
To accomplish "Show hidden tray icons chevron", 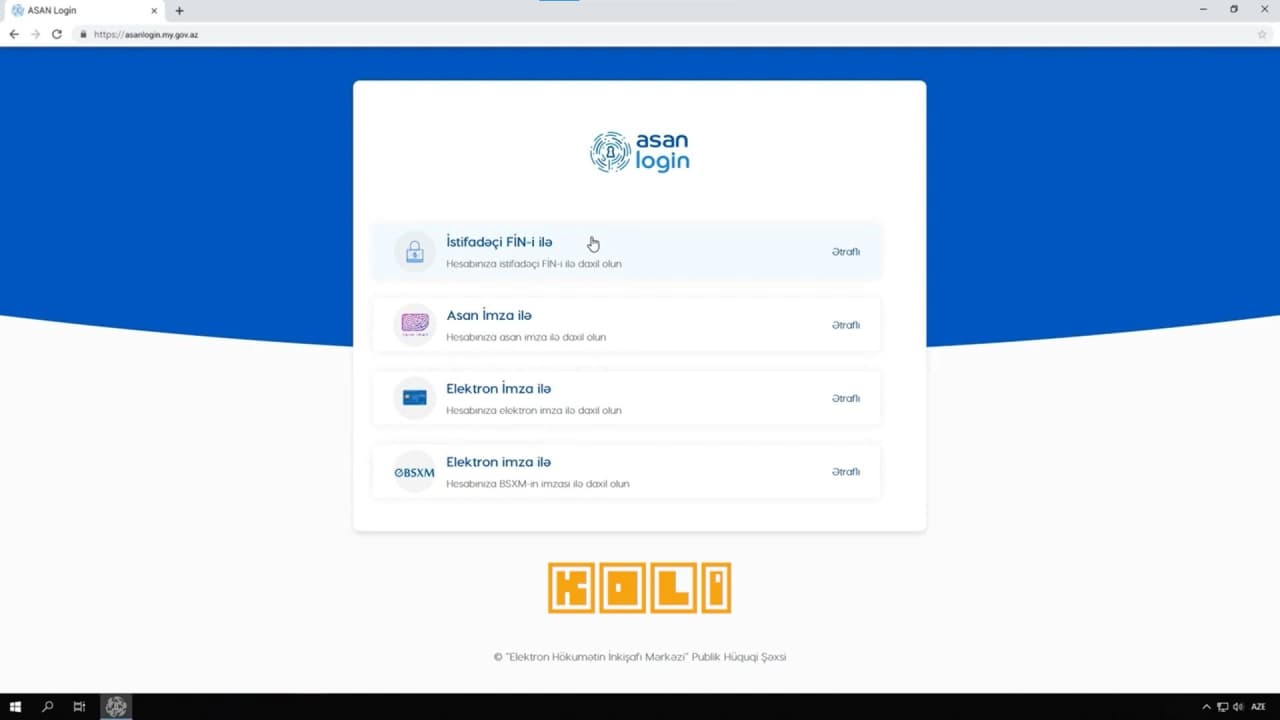I will coord(1206,707).
